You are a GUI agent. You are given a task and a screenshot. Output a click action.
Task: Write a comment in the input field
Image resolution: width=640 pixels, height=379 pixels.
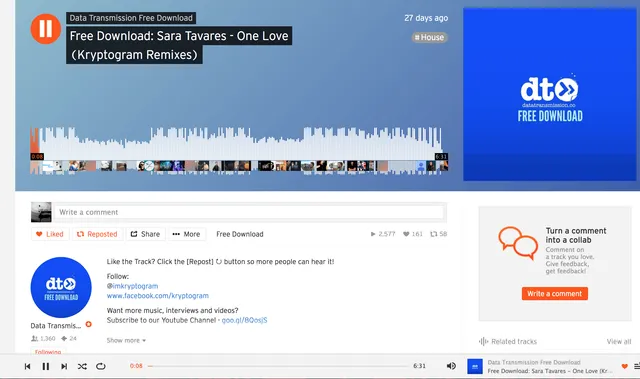click(x=250, y=212)
